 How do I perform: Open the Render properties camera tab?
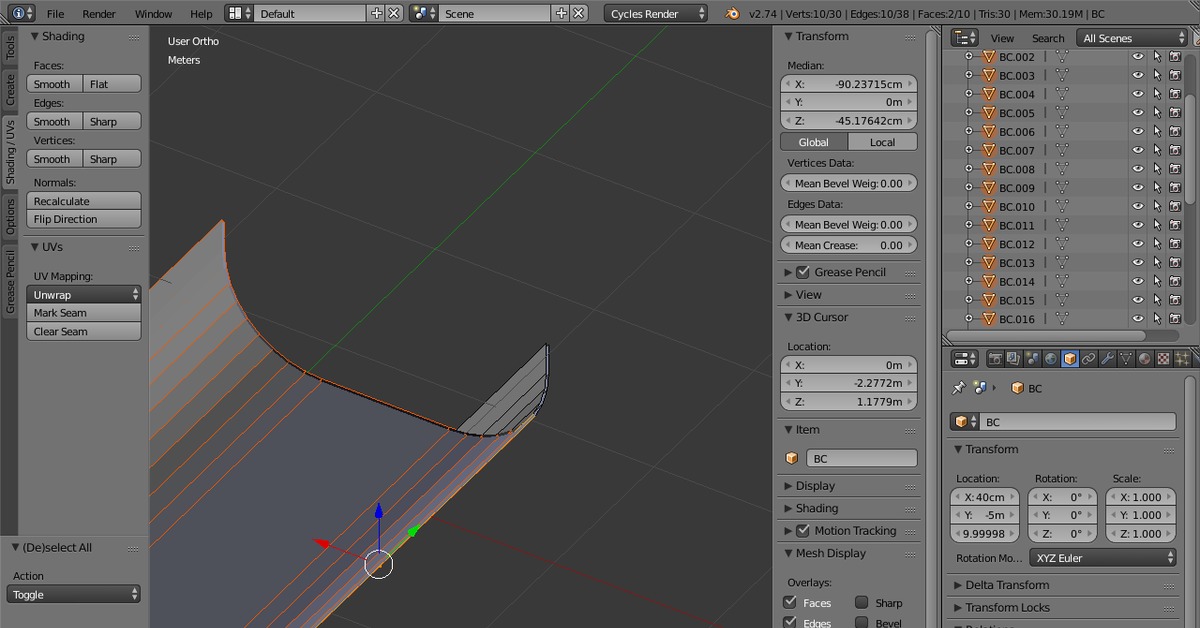995,359
